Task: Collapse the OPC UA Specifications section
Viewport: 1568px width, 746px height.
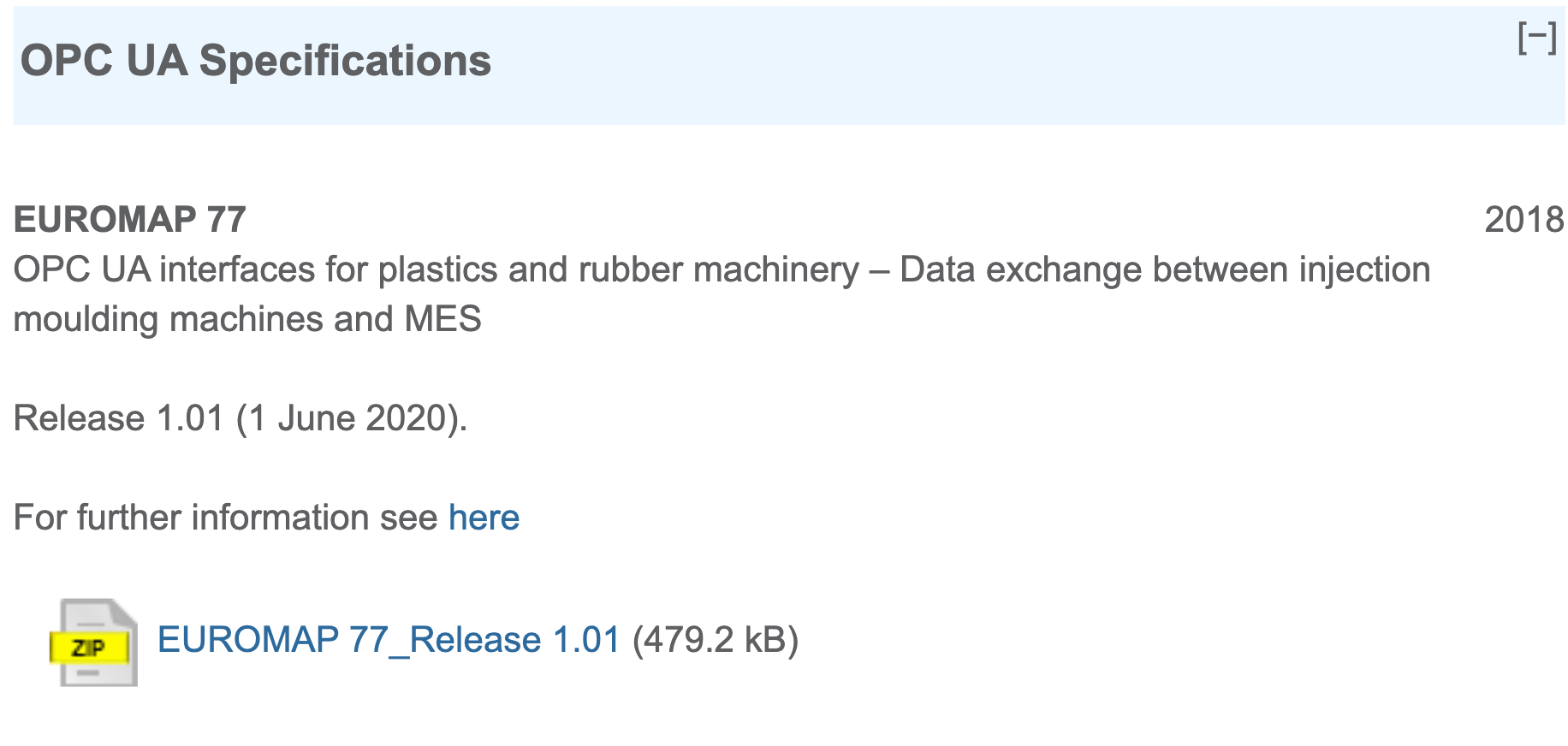Action: pos(1536,38)
